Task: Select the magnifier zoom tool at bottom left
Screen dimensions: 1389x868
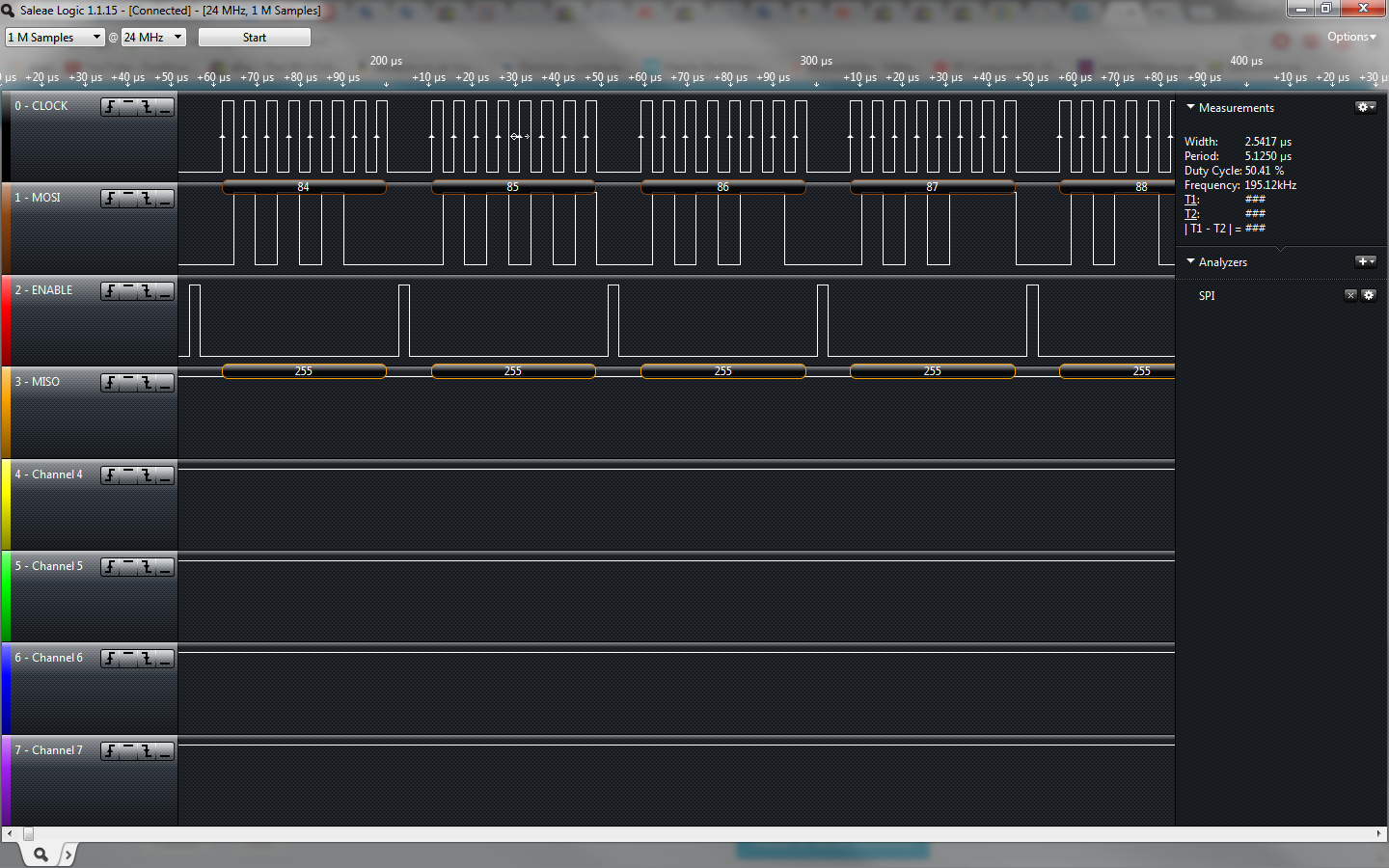Action: pos(41,854)
